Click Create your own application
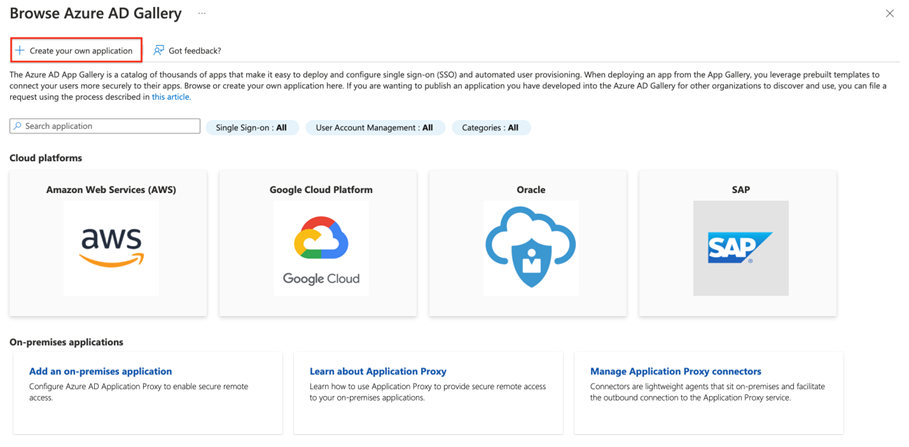This screenshot has width=909, height=447. [x=81, y=50]
